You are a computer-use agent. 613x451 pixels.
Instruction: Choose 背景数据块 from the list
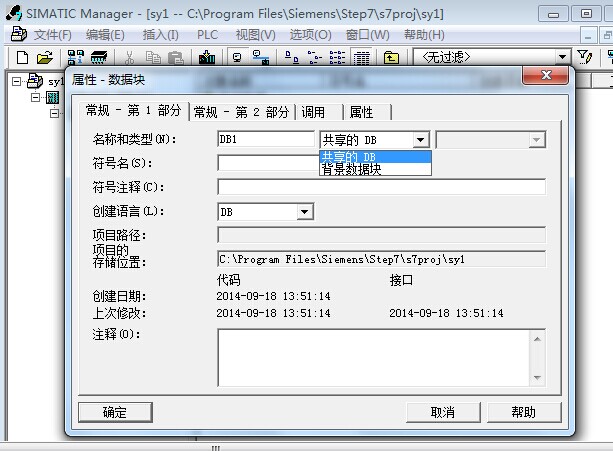pos(375,169)
